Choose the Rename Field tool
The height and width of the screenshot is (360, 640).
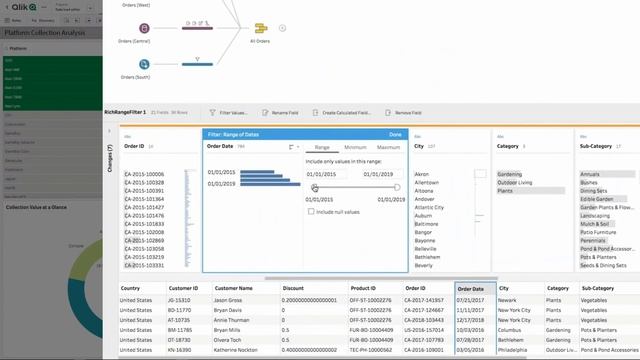(280, 113)
